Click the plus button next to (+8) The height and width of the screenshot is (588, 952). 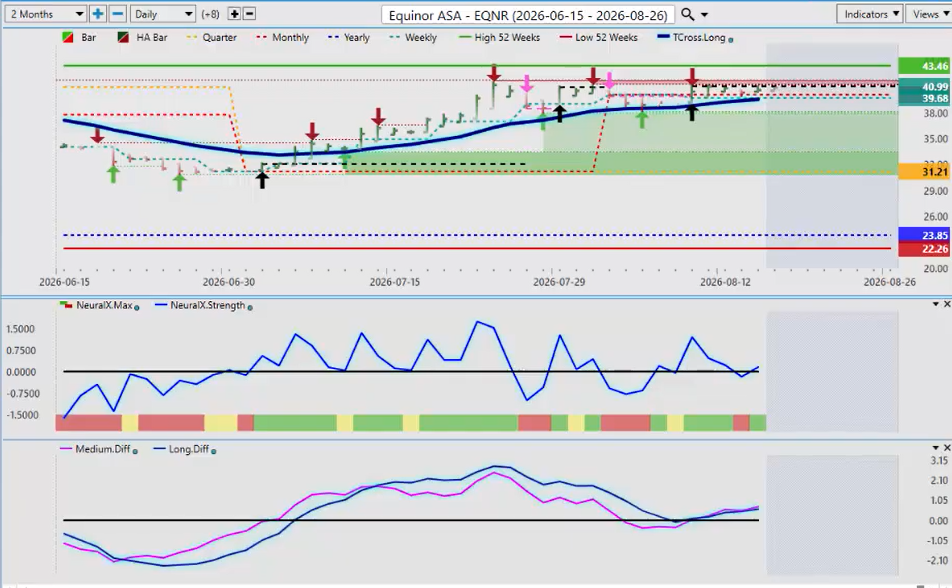pyautogui.click(x=234, y=14)
